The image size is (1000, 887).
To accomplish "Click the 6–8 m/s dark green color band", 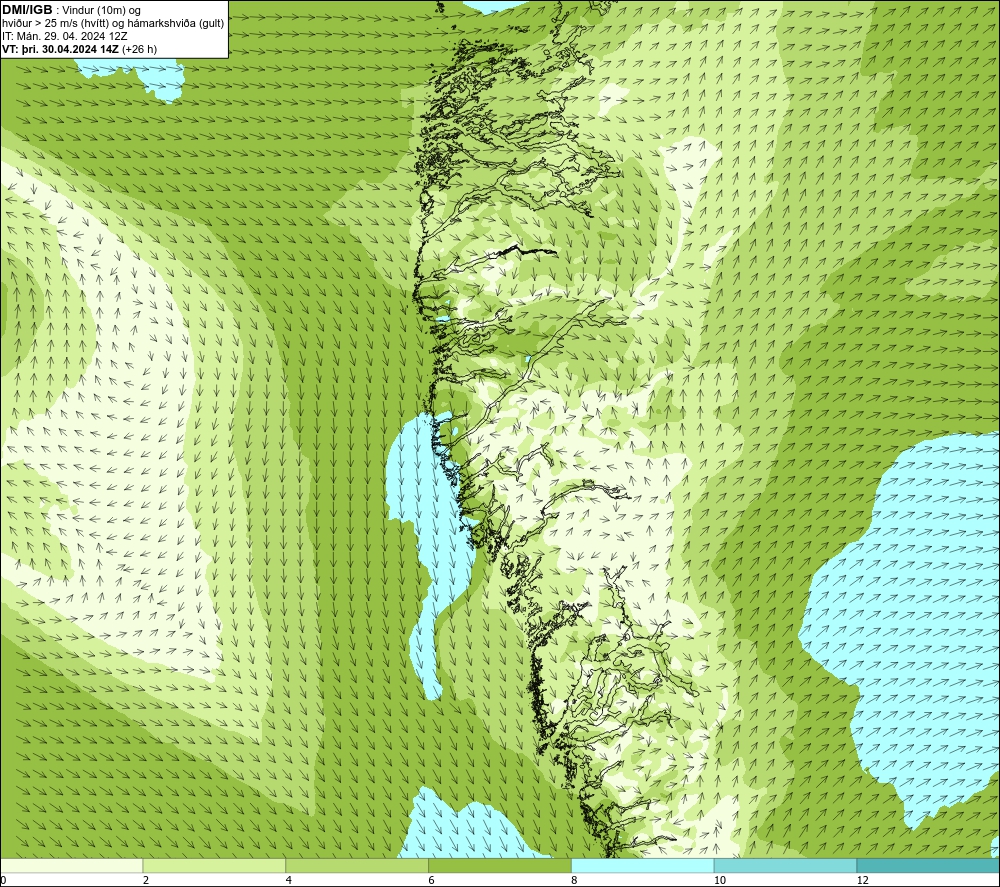I will 500,865.
